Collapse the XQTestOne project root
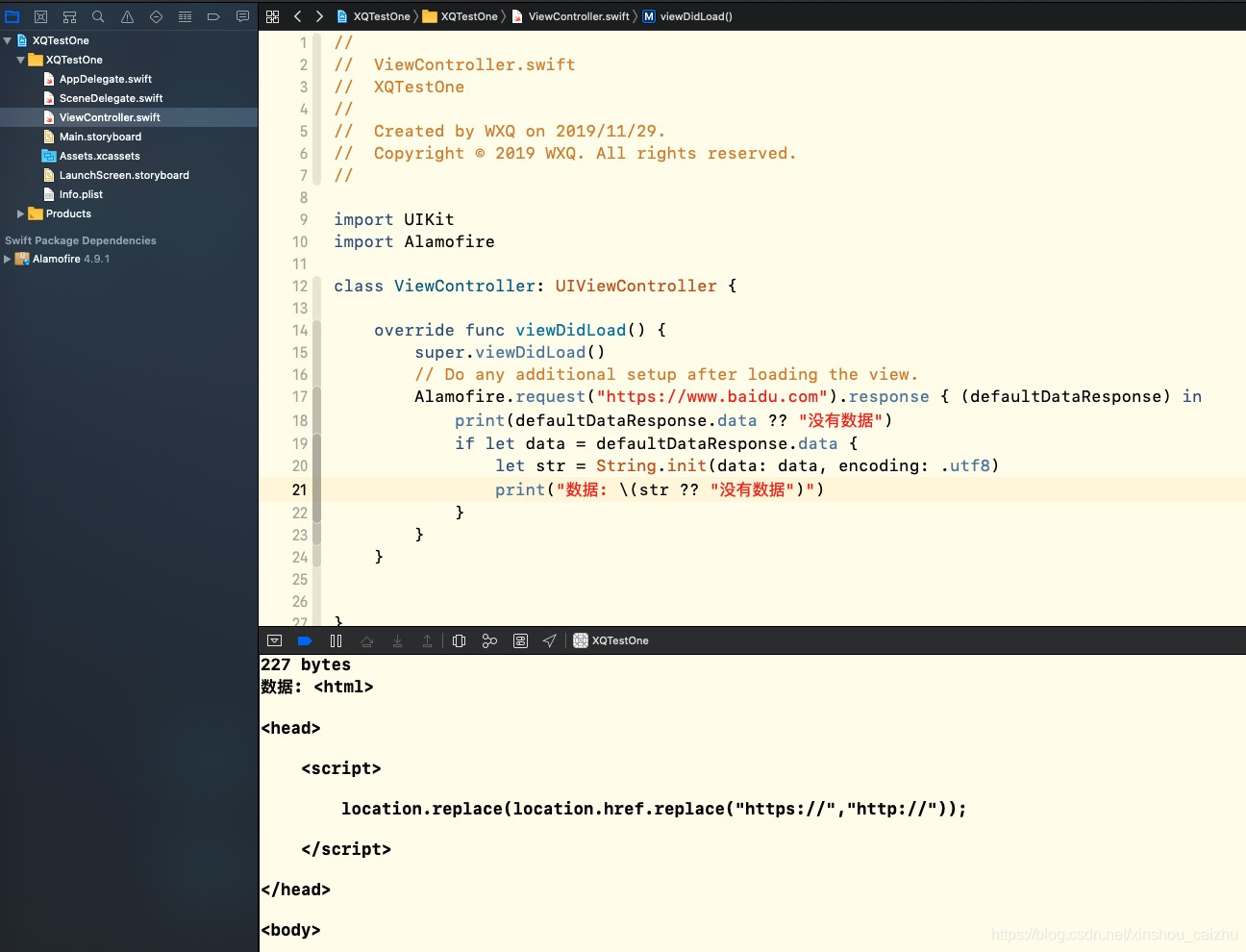Screen dimensions: 1246x952 tap(8, 40)
